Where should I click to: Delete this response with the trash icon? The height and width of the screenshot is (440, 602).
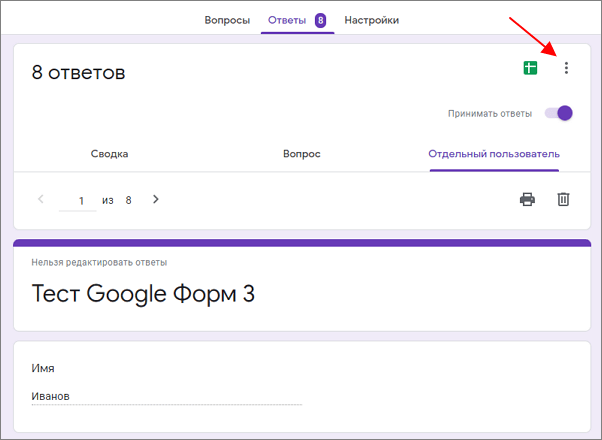563,200
